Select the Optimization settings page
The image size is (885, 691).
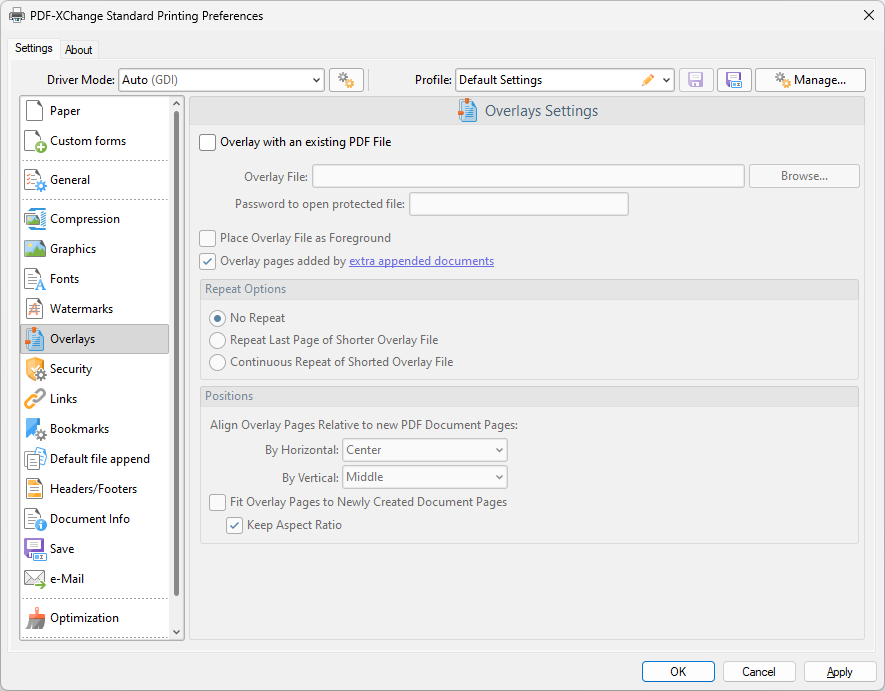click(x=83, y=617)
